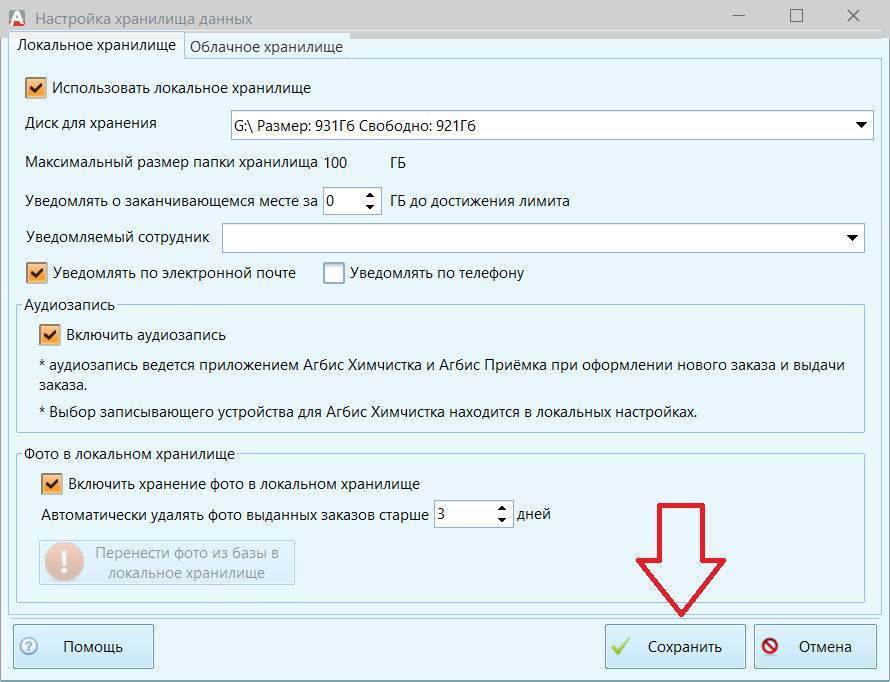Open the Диск для хранения dropdown
Viewport: 890px width, 682px height.
tap(861, 125)
